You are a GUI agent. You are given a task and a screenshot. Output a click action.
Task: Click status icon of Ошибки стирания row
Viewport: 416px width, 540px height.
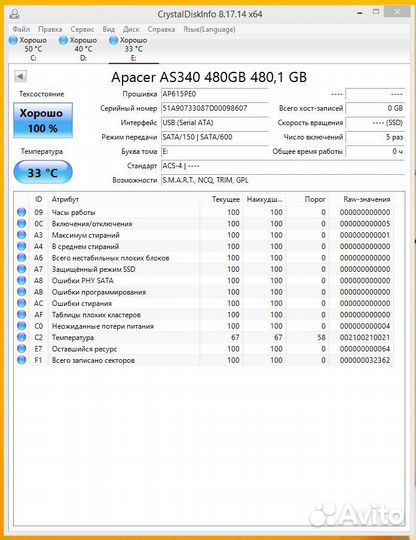[21, 303]
